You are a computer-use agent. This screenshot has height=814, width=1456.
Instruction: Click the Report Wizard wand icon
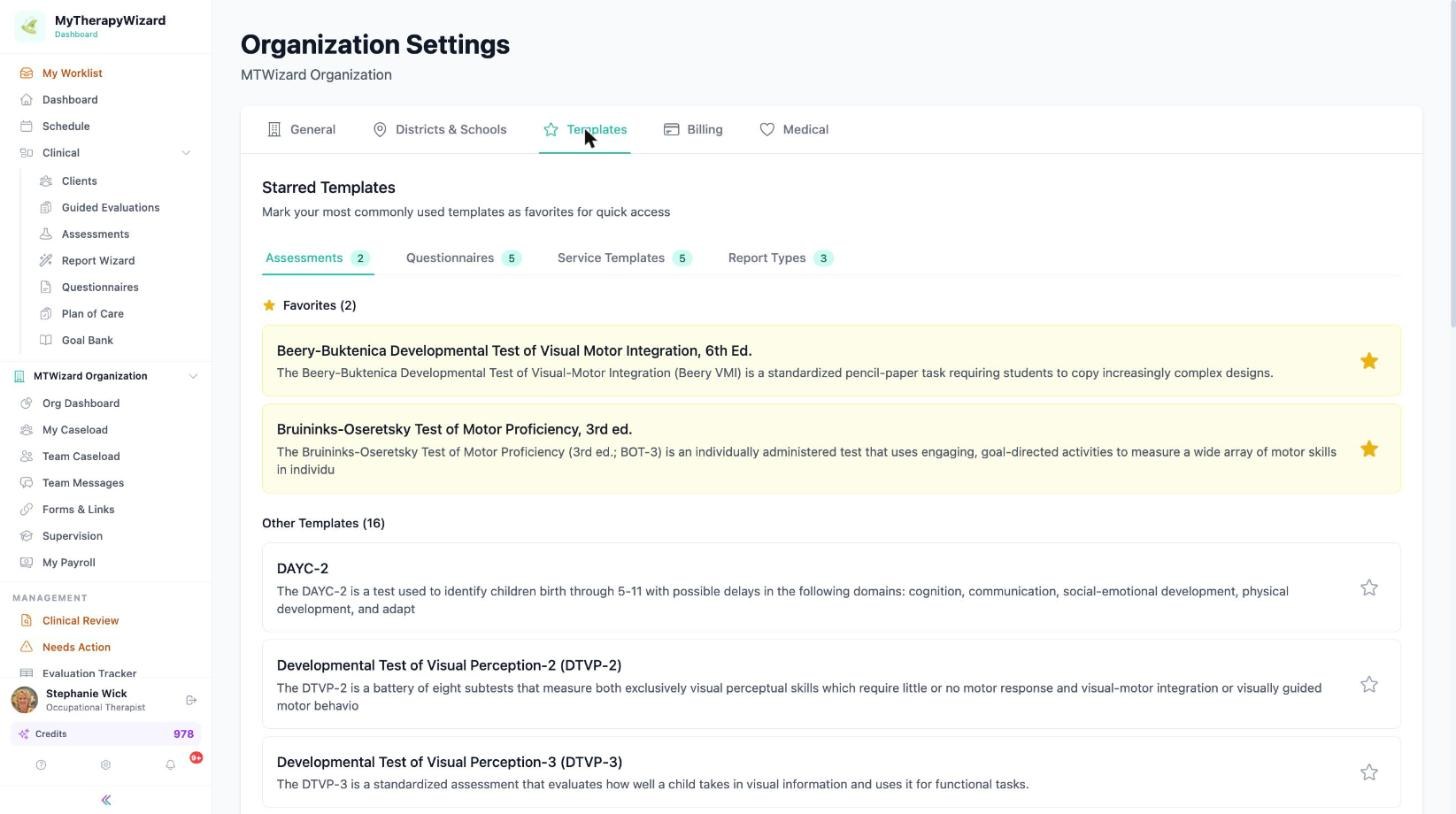click(x=46, y=261)
